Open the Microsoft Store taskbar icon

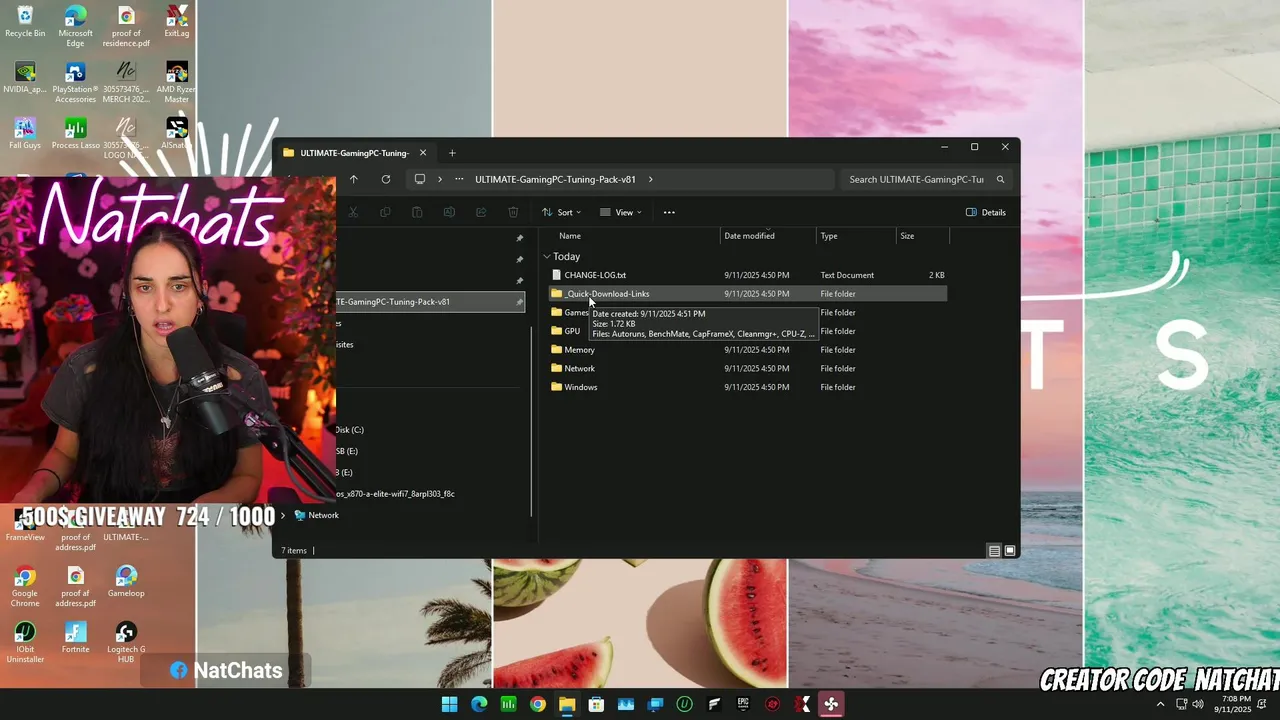click(597, 704)
